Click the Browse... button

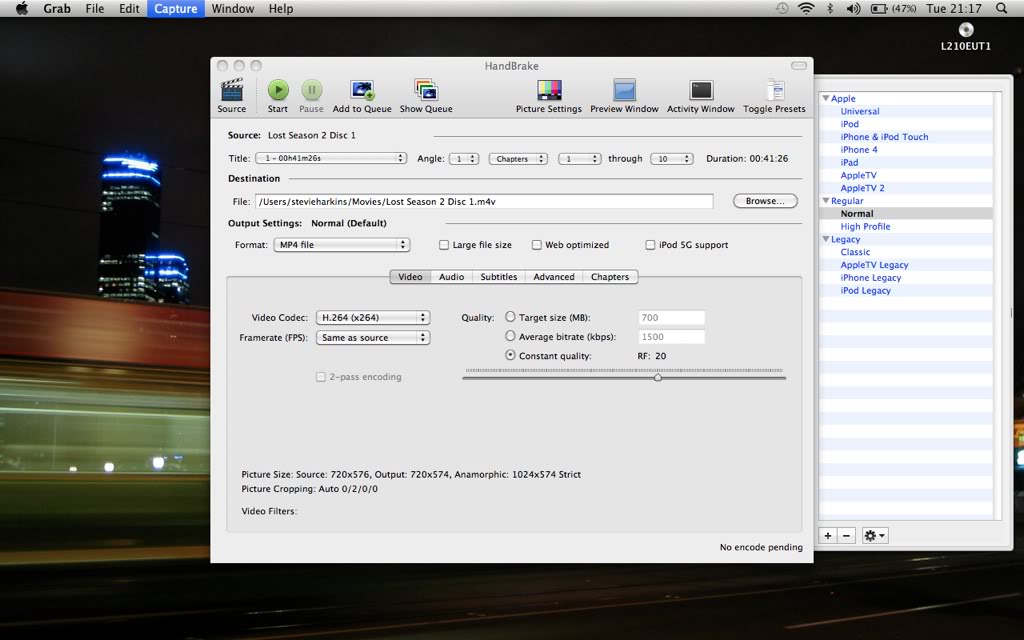pyautogui.click(x=765, y=201)
